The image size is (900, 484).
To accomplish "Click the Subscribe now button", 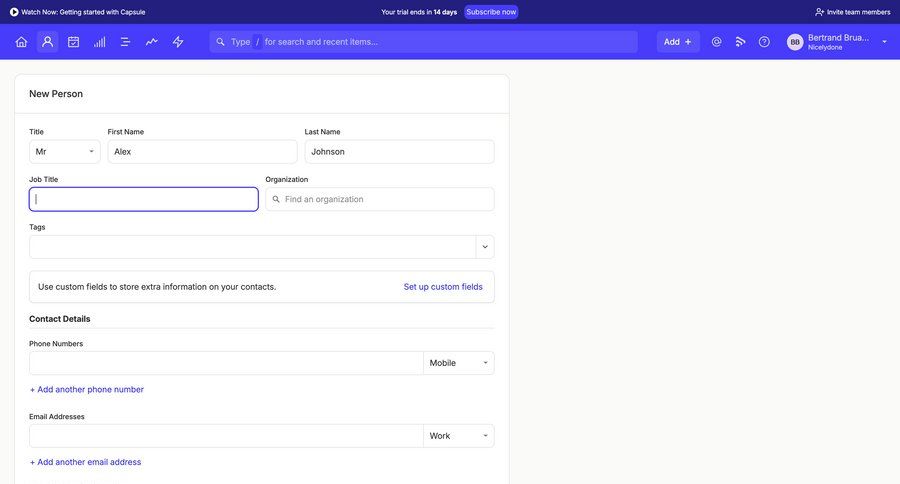I will click(491, 12).
